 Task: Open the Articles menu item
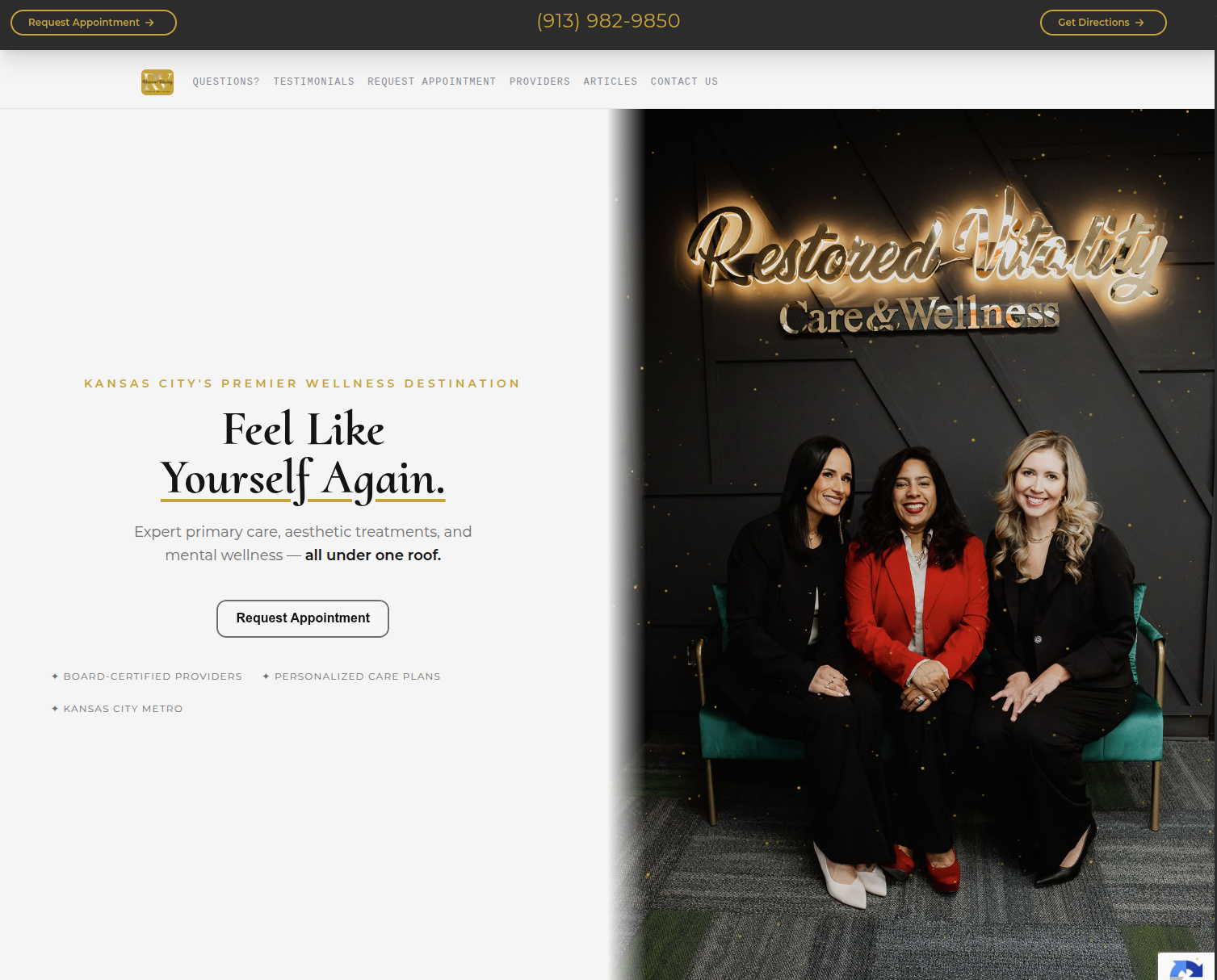click(x=611, y=82)
